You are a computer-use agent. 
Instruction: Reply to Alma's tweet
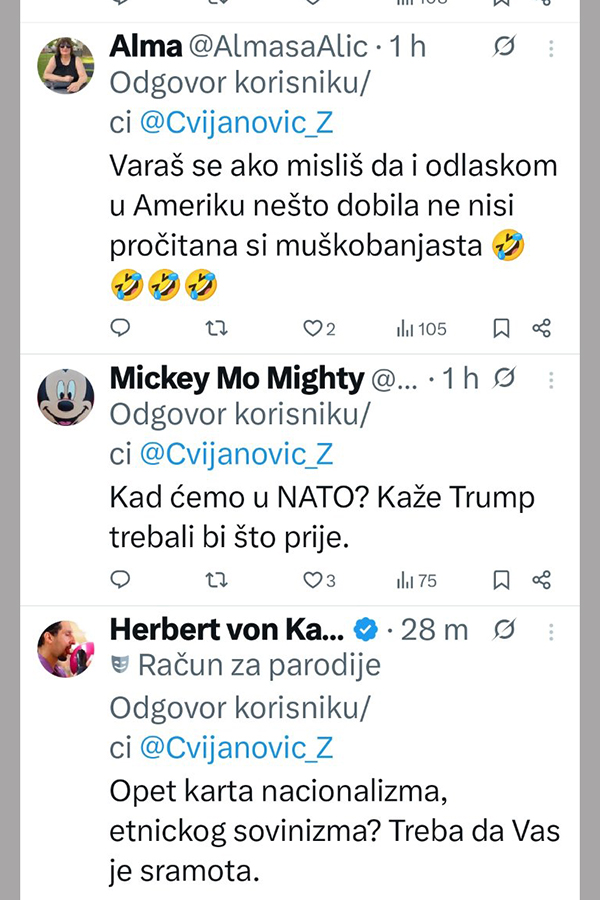120,328
